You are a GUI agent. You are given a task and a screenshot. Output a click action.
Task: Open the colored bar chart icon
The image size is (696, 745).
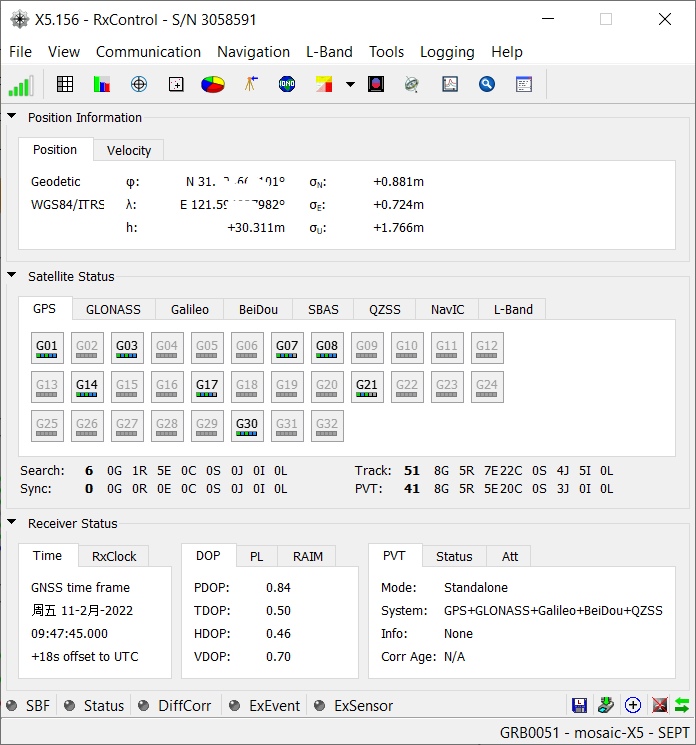pos(102,85)
